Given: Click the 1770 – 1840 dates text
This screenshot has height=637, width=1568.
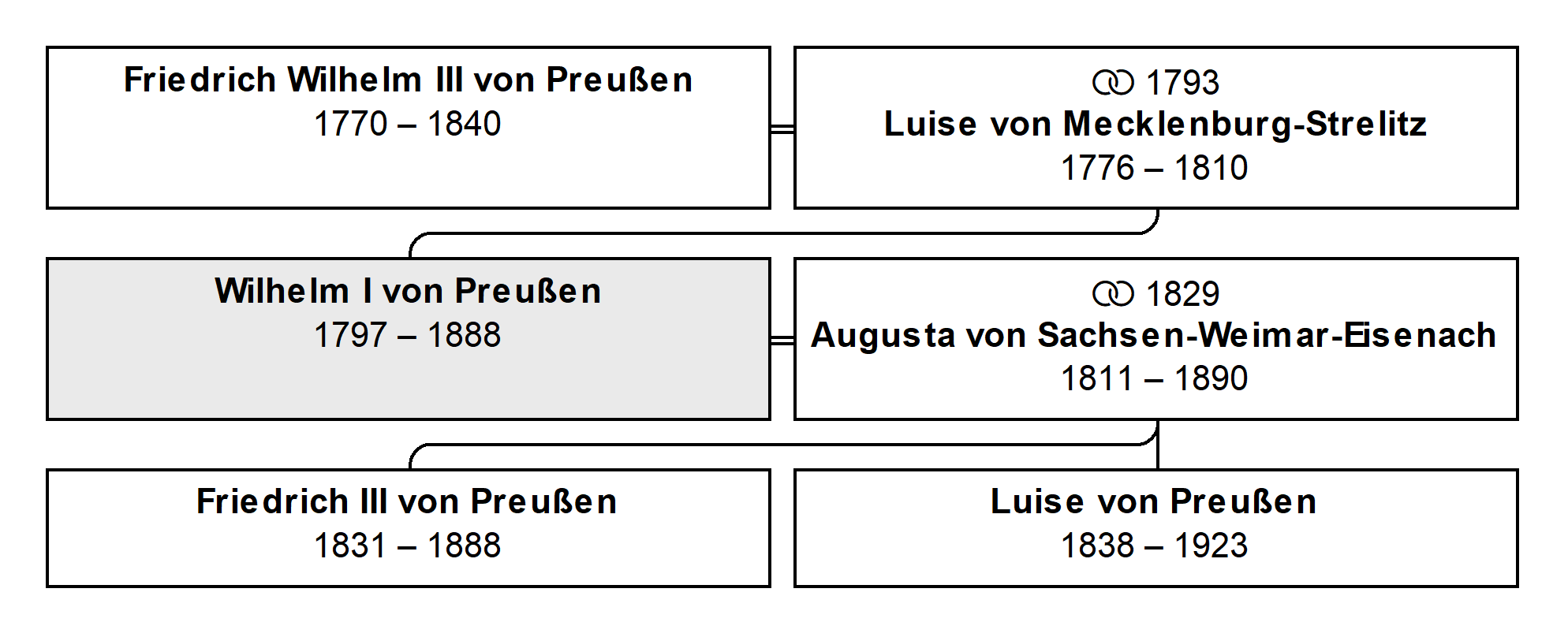Looking at the screenshot, I should [x=408, y=124].
